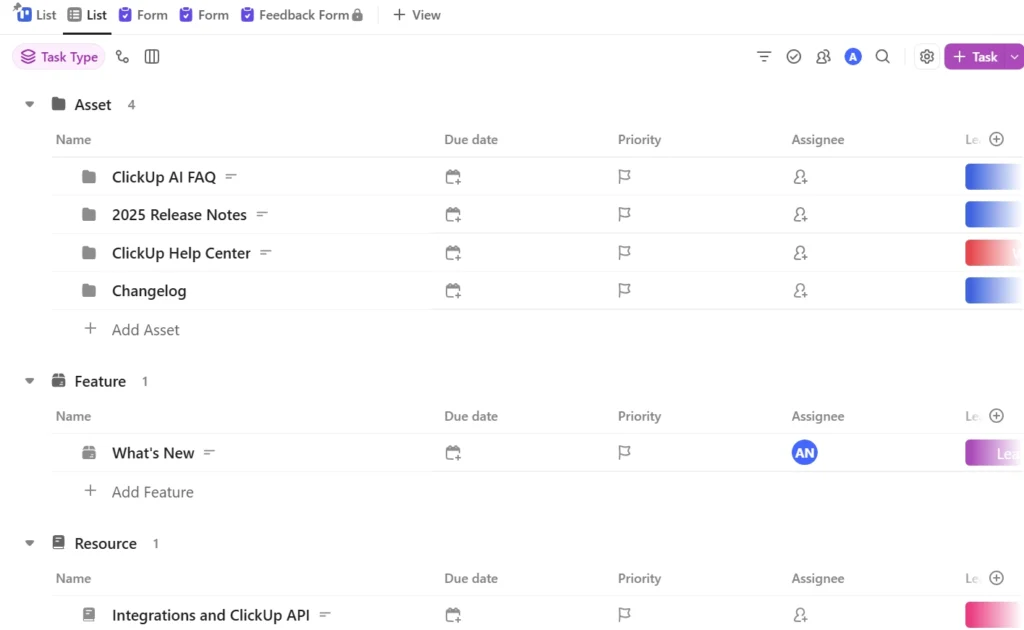Set due date for ClickUp AI FAQ
This screenshot has width=1024, height=630.
click(x=453, y=177)
